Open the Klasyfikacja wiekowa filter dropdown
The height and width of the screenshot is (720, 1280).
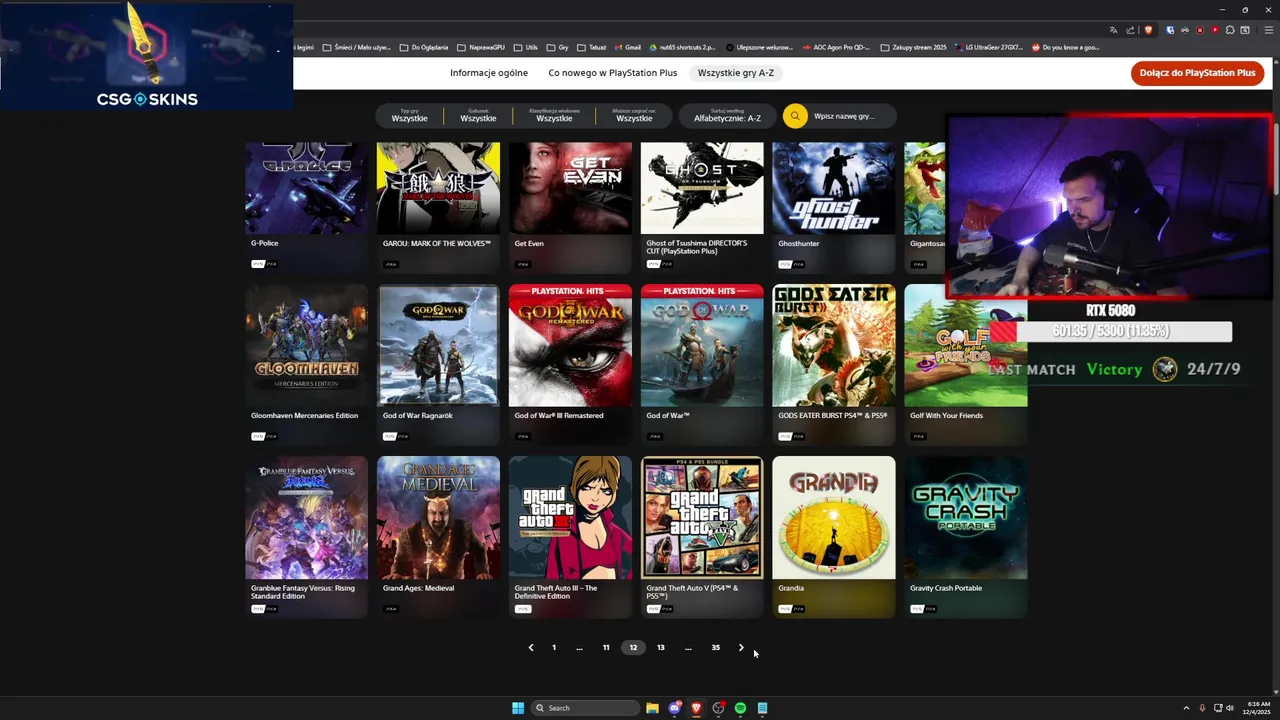point(554,116)
